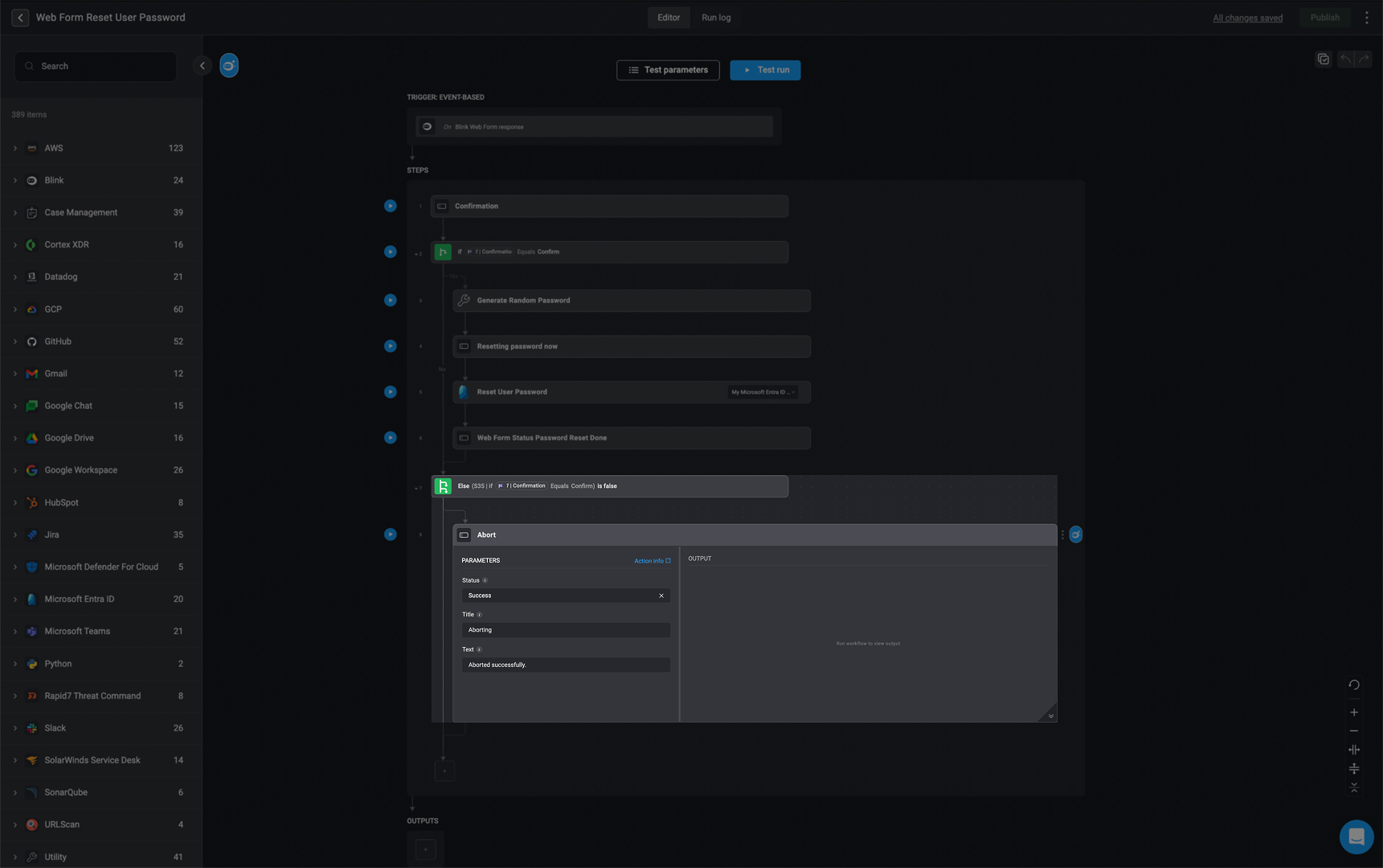The height and width of the screenshot is (868, 1383).
Task: Start a Test run
Action: (x=765, y=70)
